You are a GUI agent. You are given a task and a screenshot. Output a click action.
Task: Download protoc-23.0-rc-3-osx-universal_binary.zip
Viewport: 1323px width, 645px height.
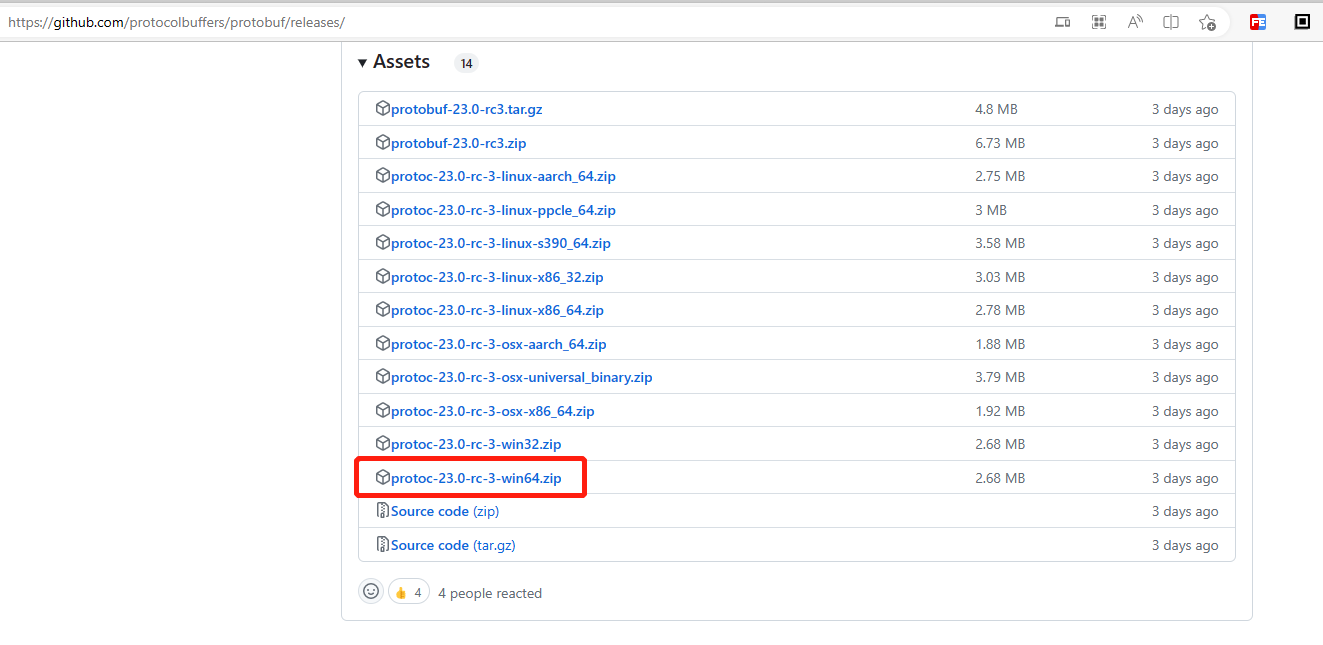(x=522, y=378)
